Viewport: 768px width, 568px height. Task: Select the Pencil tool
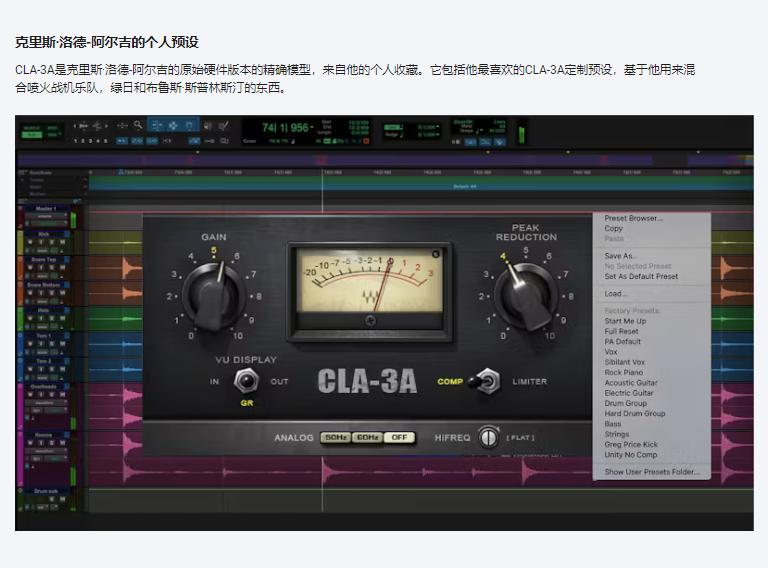223,126
